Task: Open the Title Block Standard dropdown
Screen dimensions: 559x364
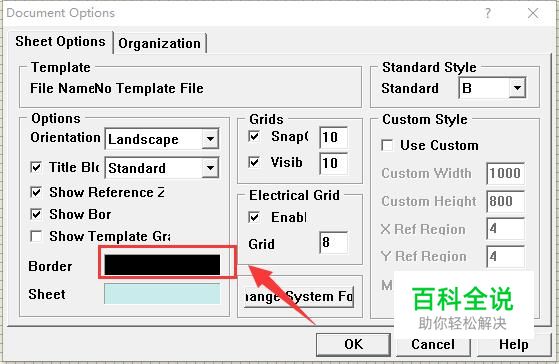Action: pos(210,168)
